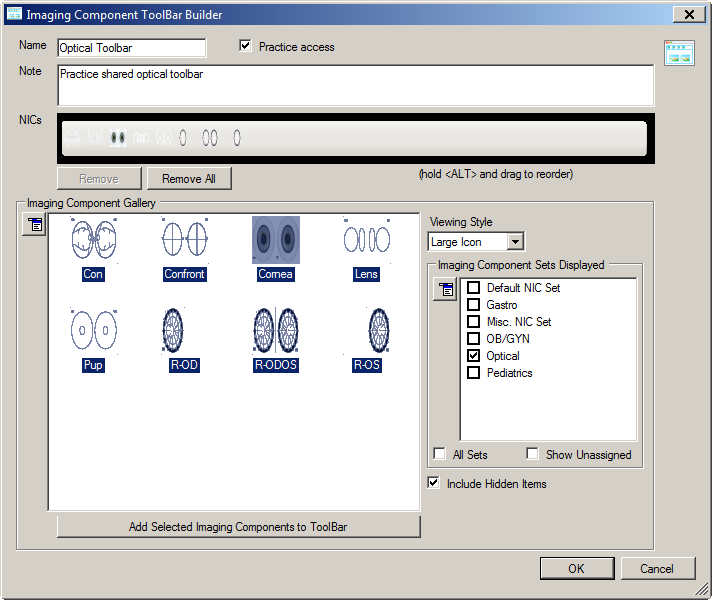Click the Note text area
The height and width of the screenshot is (600, 712).
pos(356,85)
